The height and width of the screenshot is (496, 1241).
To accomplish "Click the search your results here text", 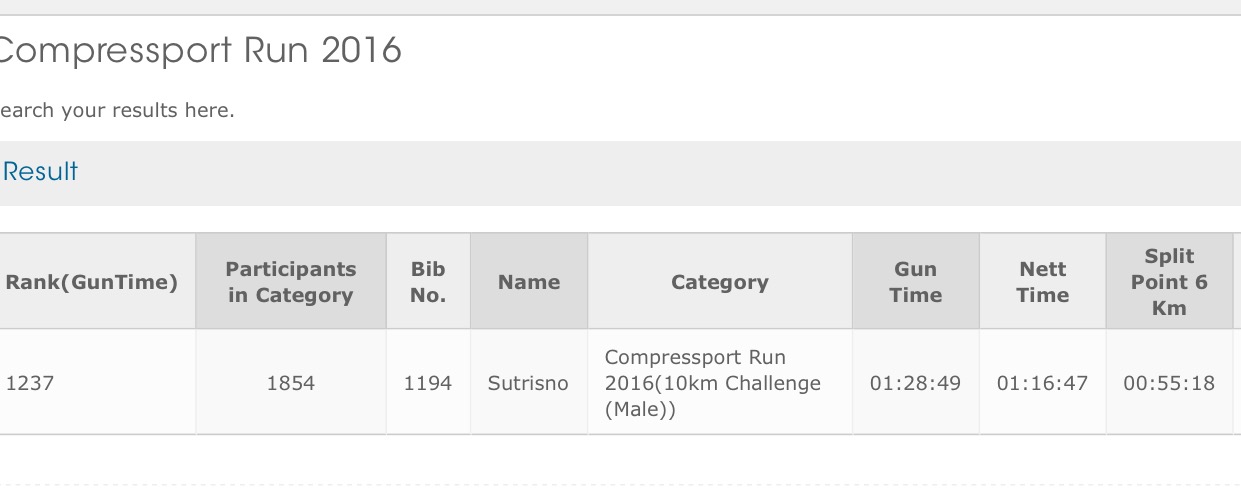I will click(x=117, y=110).
